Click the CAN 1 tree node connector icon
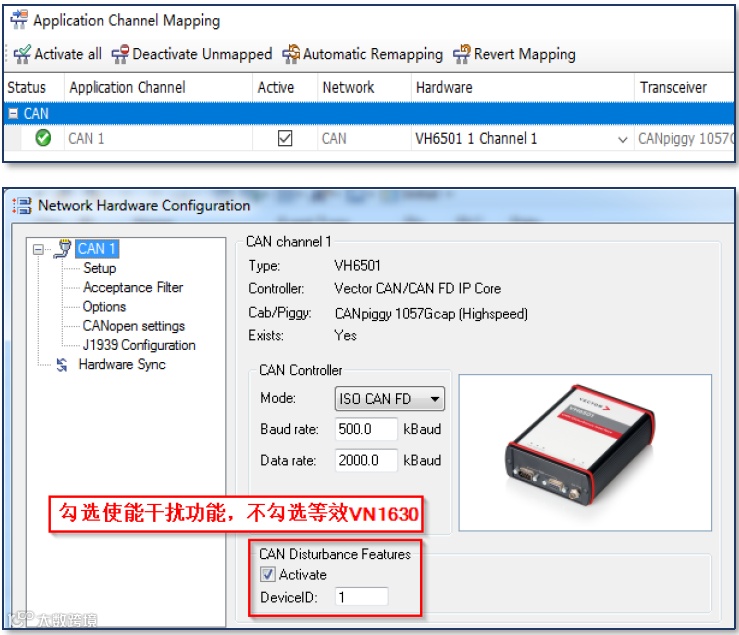 pos(62,249)
